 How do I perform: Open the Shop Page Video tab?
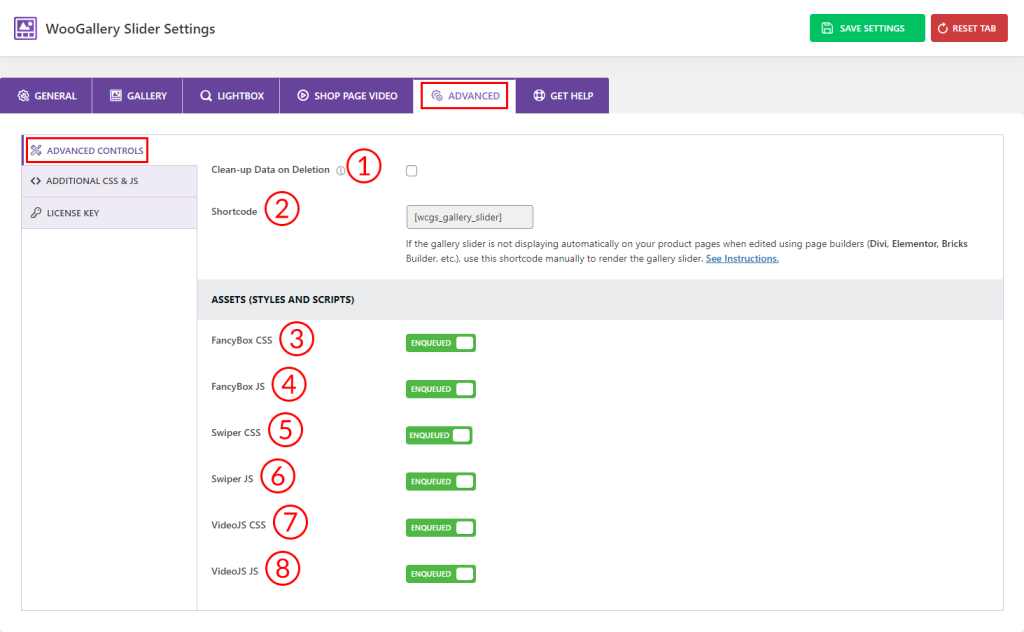tap(347, 95)
